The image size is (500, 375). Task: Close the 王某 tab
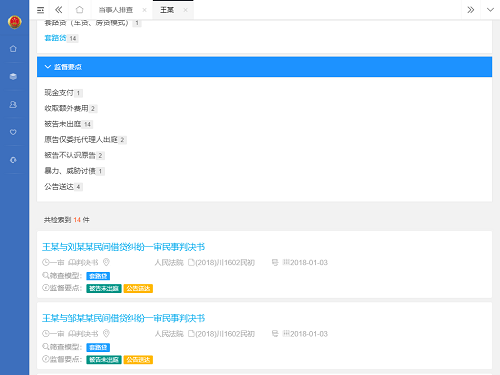[185, 10]
